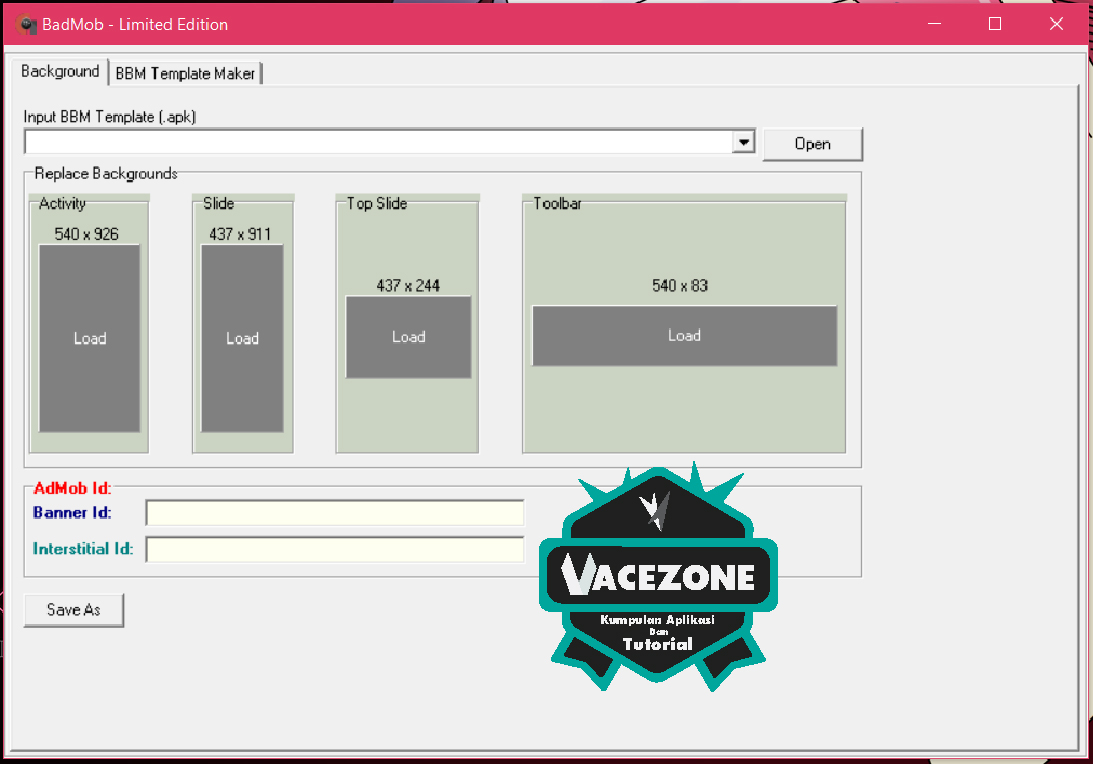The height and width of the screenshot is (764, 1093).
Task: Click the 'Toolbar' group label
Action: (x=557, y=204)
